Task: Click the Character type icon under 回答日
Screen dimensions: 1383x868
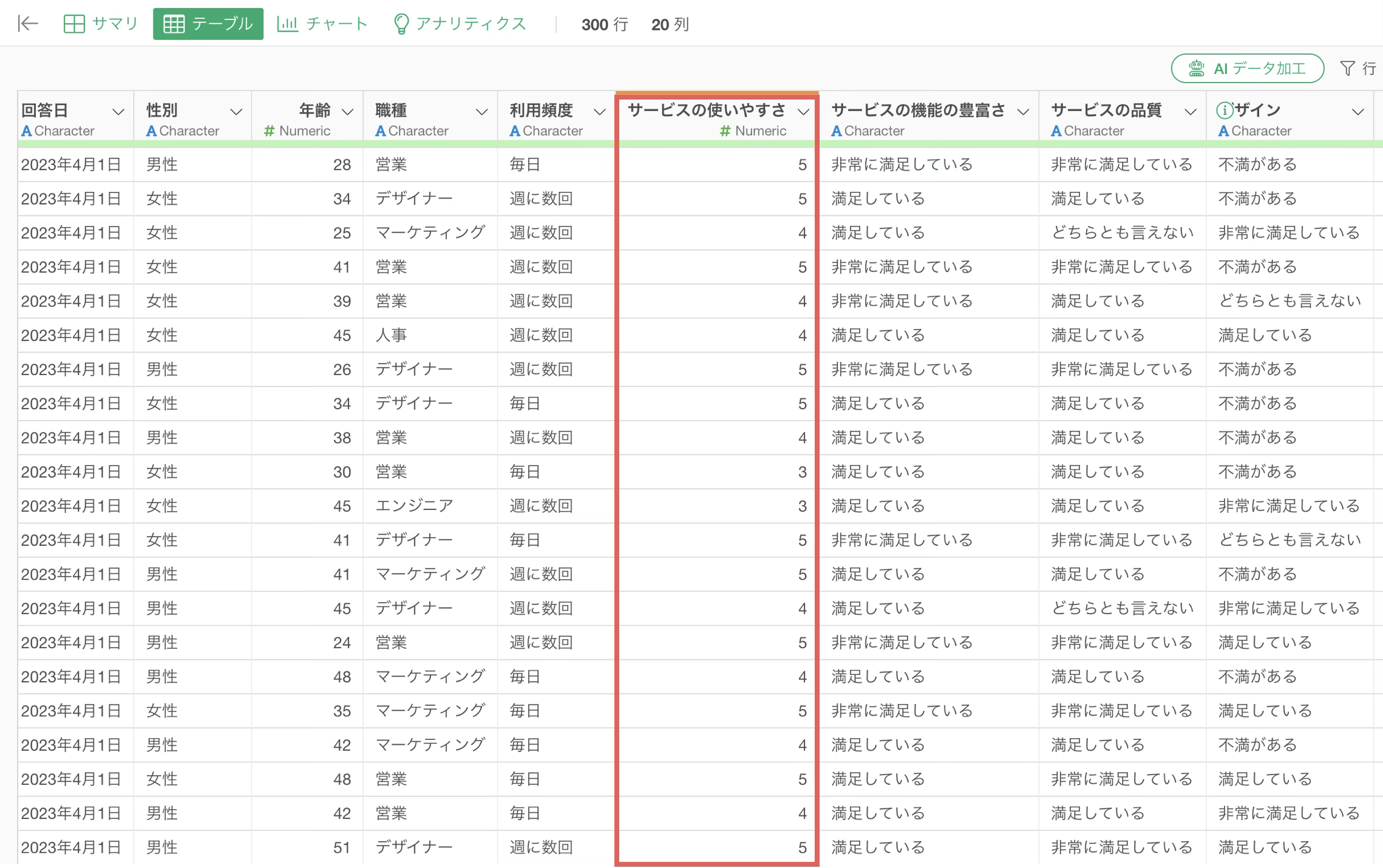Action: coord(26,131)
